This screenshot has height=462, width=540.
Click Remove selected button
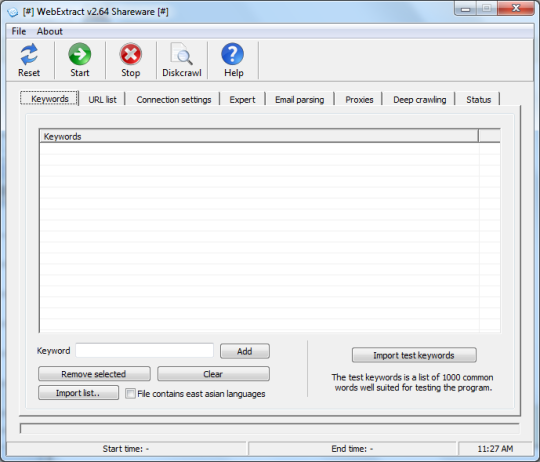pyautogui.click(x=94, y=374)
